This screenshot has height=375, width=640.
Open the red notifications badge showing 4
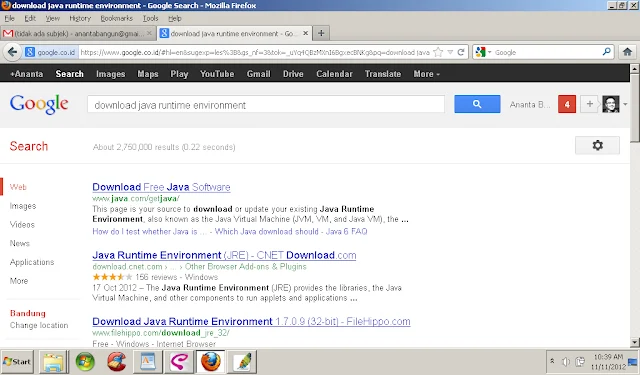(567, 104)
